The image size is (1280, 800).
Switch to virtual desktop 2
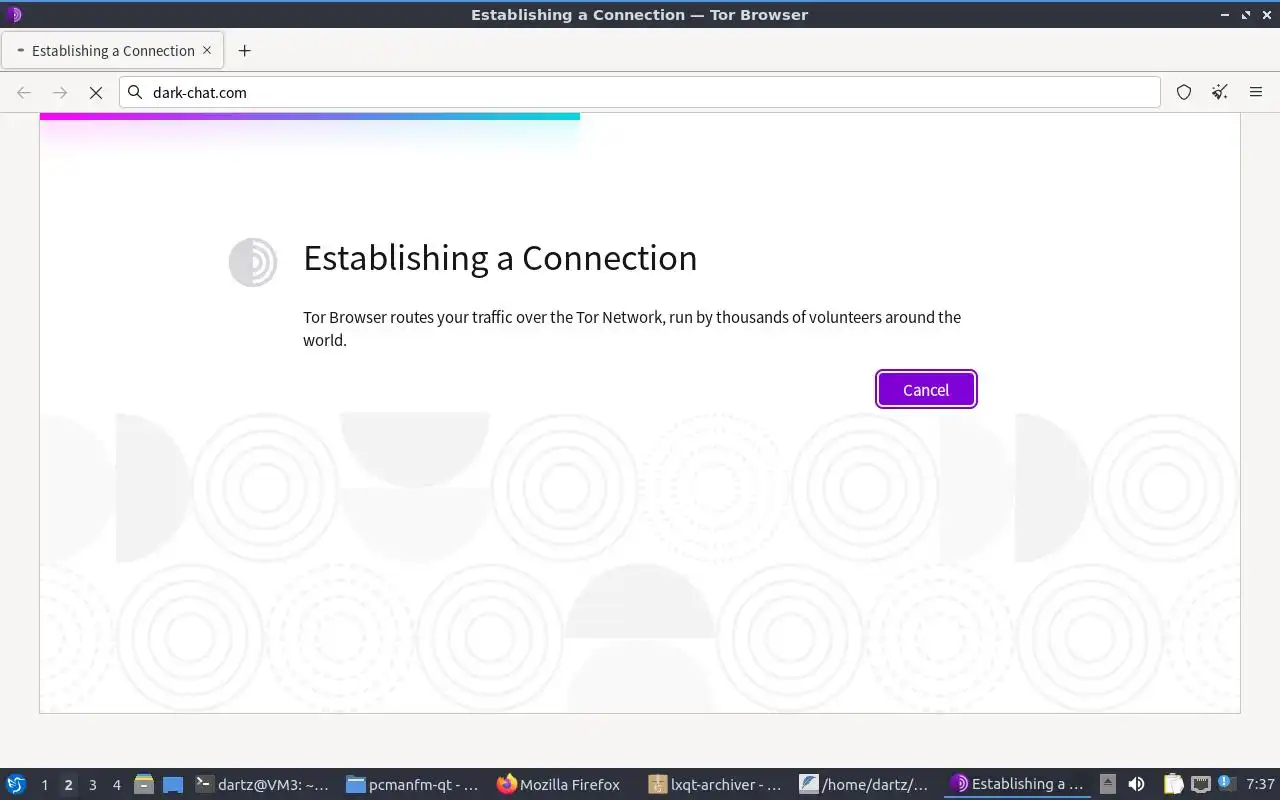68,785
